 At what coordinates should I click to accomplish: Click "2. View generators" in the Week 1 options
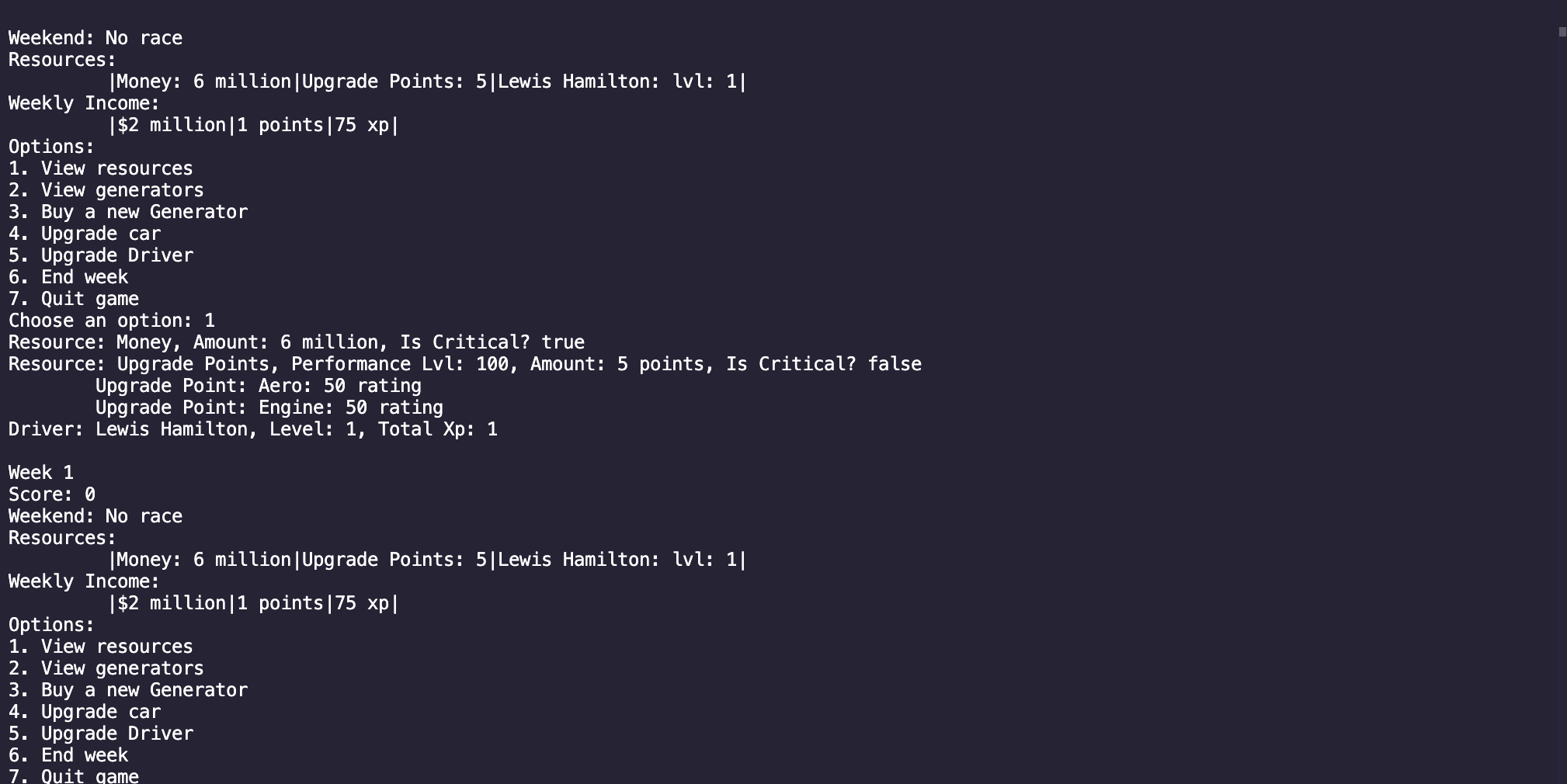click(106, 668)
